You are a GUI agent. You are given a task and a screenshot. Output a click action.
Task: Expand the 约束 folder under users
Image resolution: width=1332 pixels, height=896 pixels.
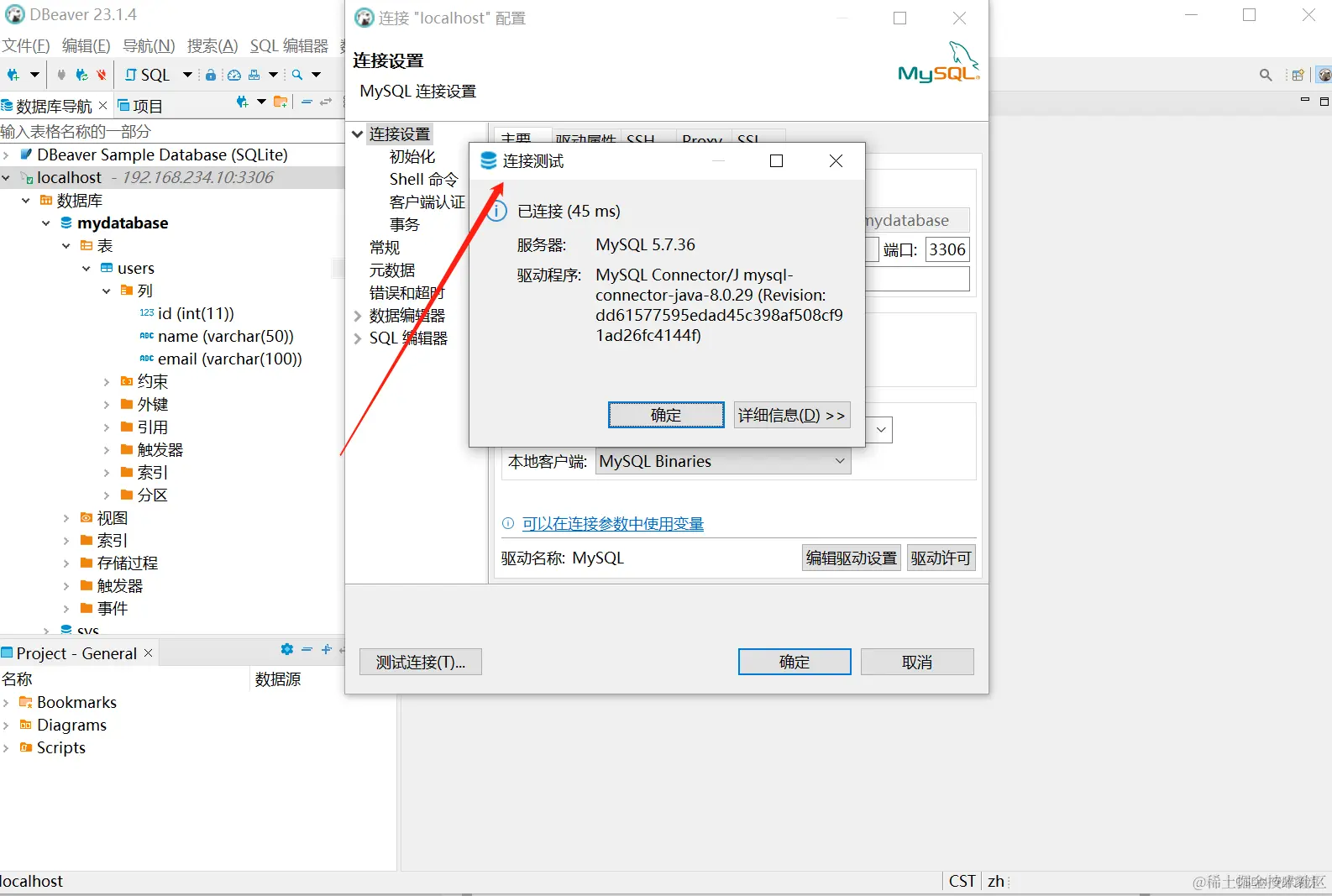107,382
